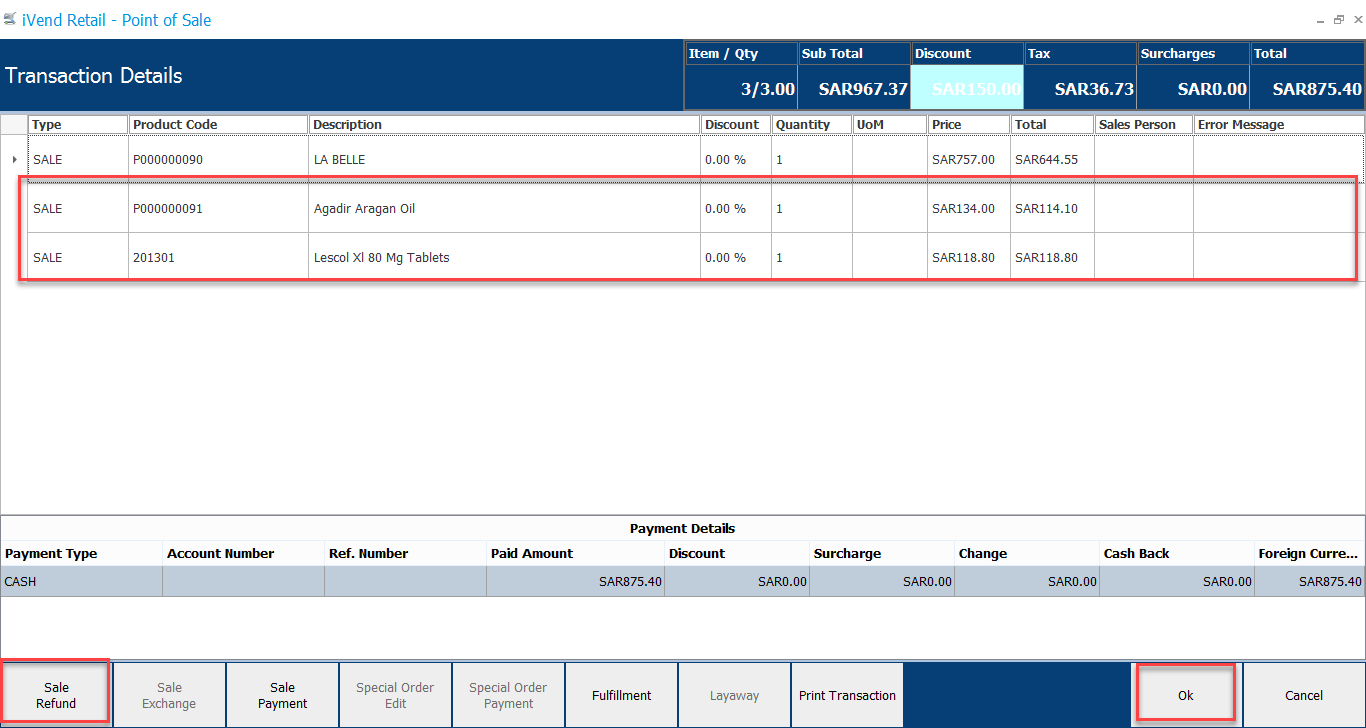Click Print Transaction button

(x=847, y=695)
